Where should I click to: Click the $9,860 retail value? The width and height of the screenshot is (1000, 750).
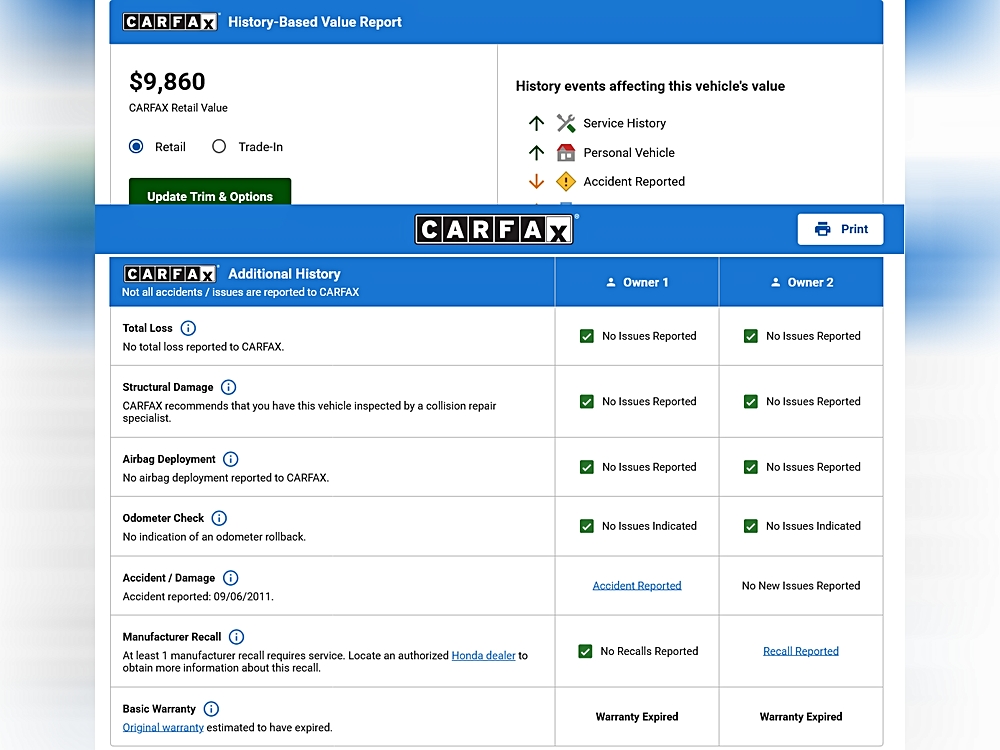167,82
